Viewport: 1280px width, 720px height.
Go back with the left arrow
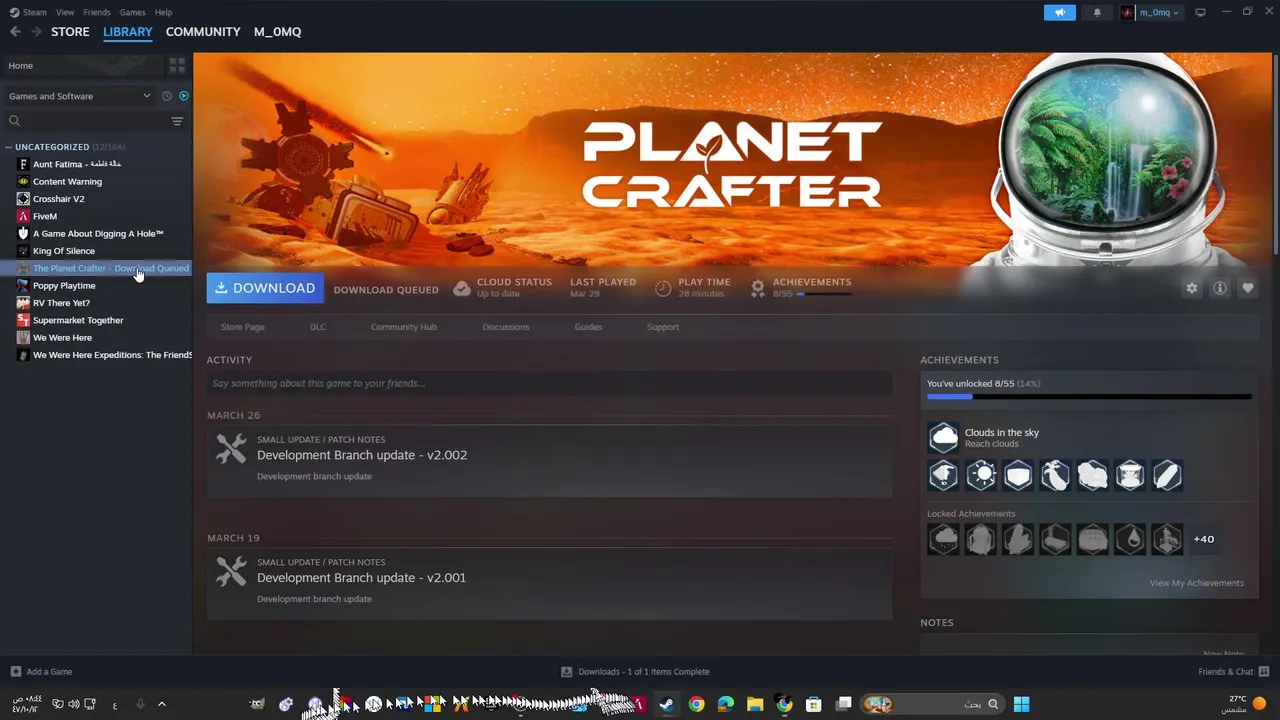click(x=15, y=32)
